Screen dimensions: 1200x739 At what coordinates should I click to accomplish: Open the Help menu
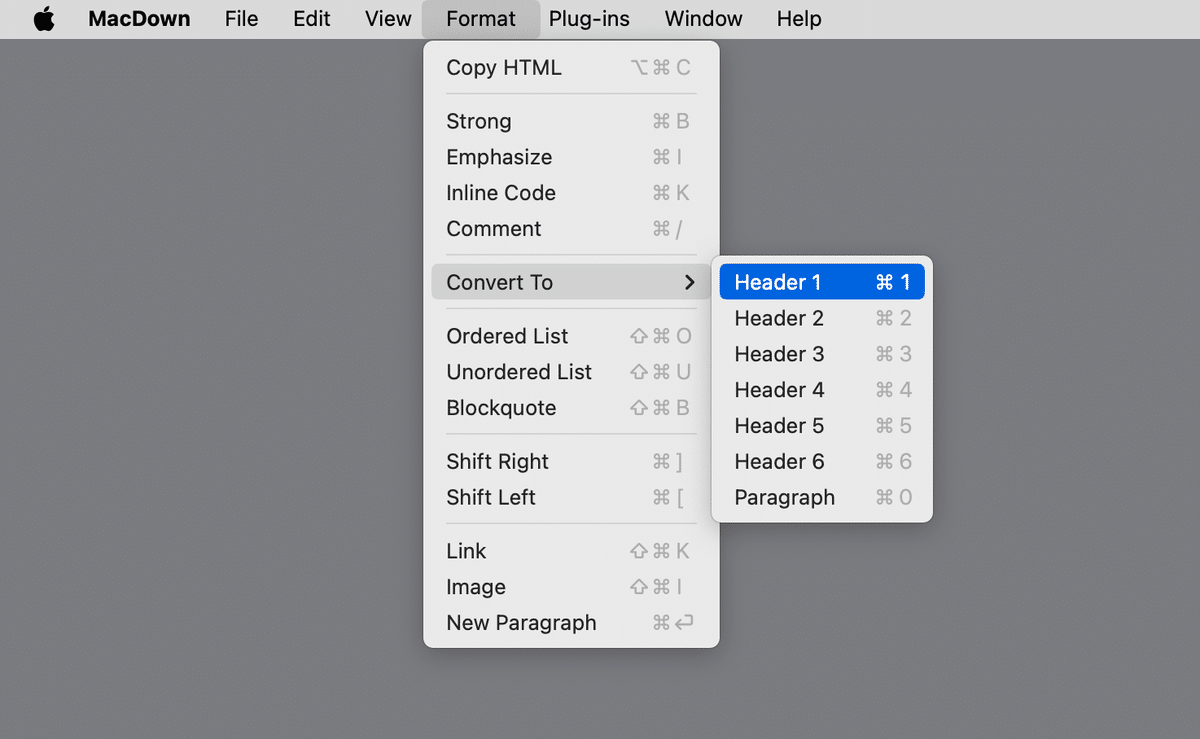point(799,19)
